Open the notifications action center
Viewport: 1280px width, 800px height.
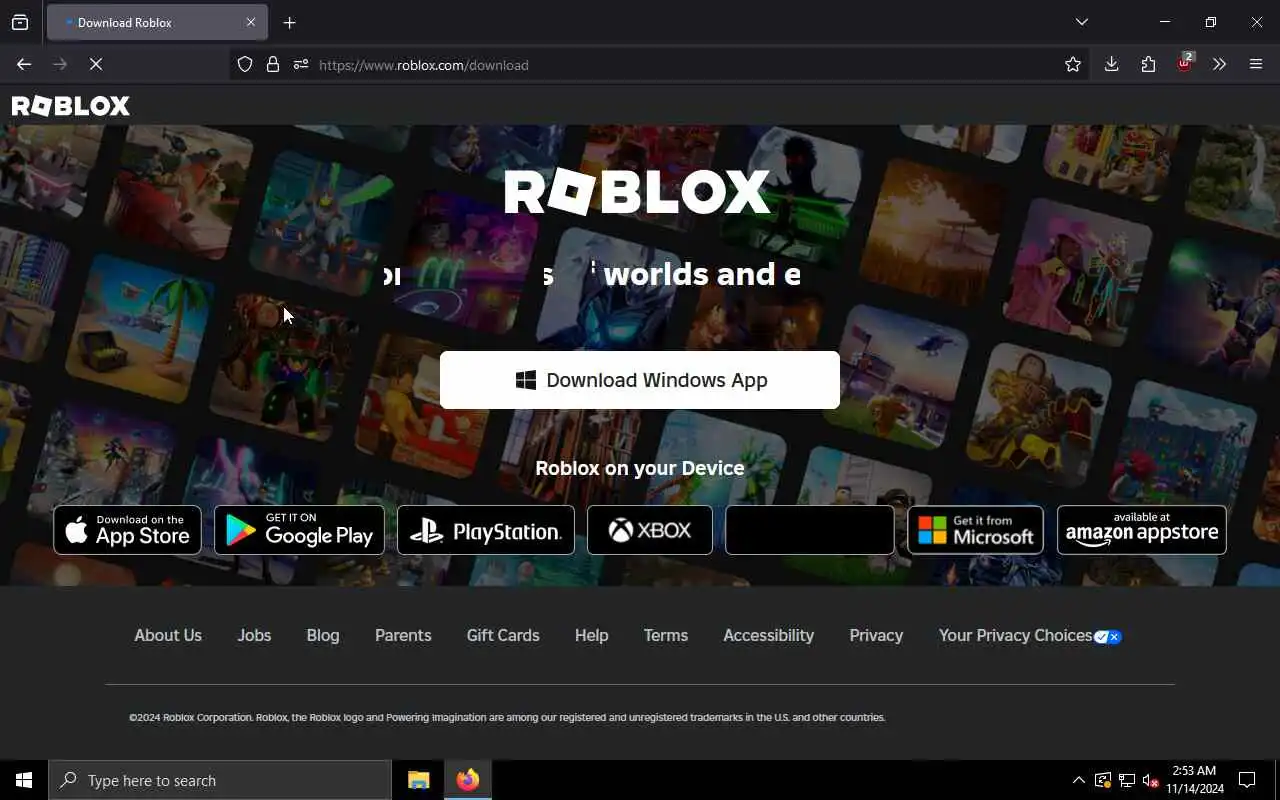(x=1247, y=780)
